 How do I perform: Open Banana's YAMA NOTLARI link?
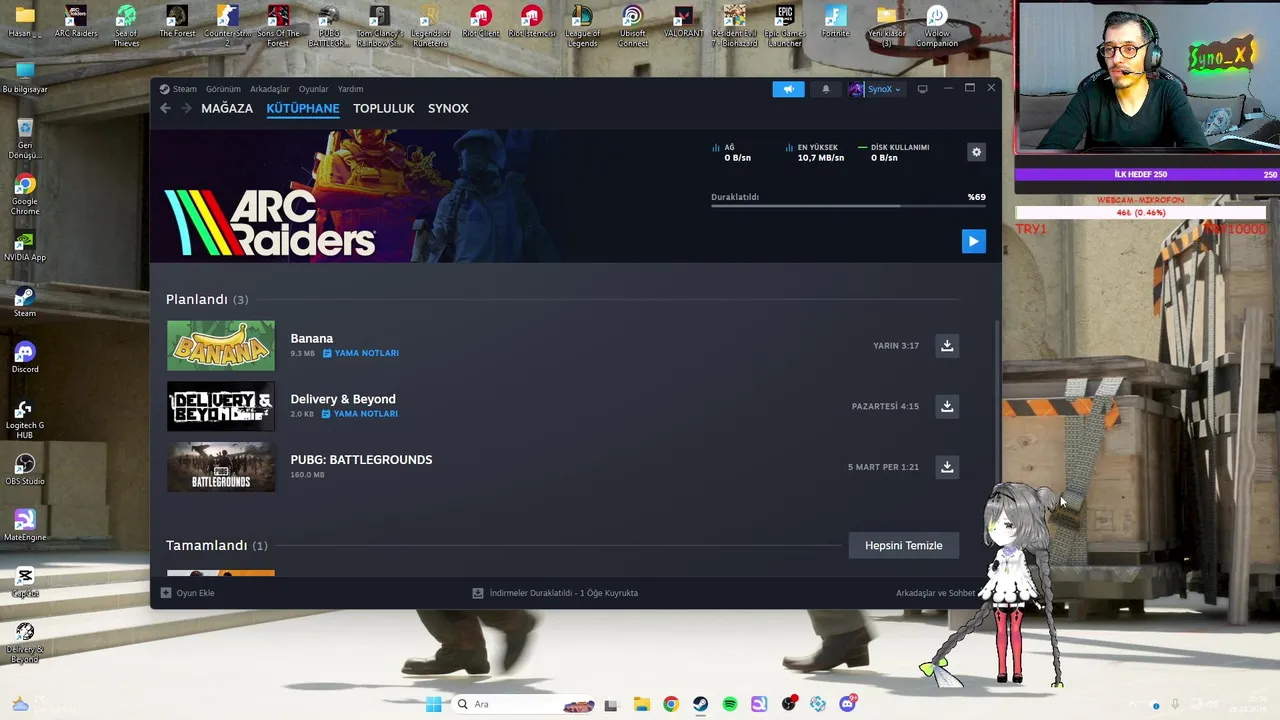361,353
